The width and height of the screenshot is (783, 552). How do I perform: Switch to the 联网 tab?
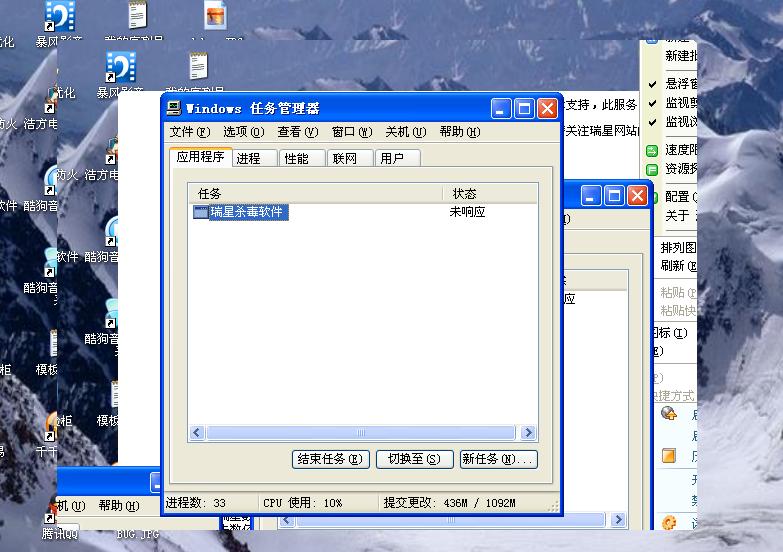[350, 158]
